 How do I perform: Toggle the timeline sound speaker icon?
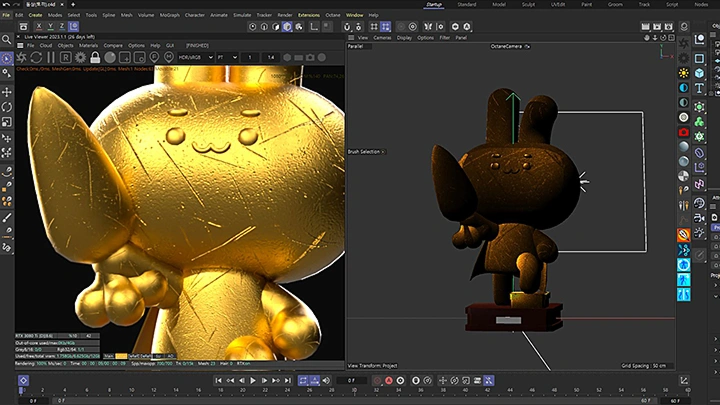pyautogui.click(x=326, y=380)
